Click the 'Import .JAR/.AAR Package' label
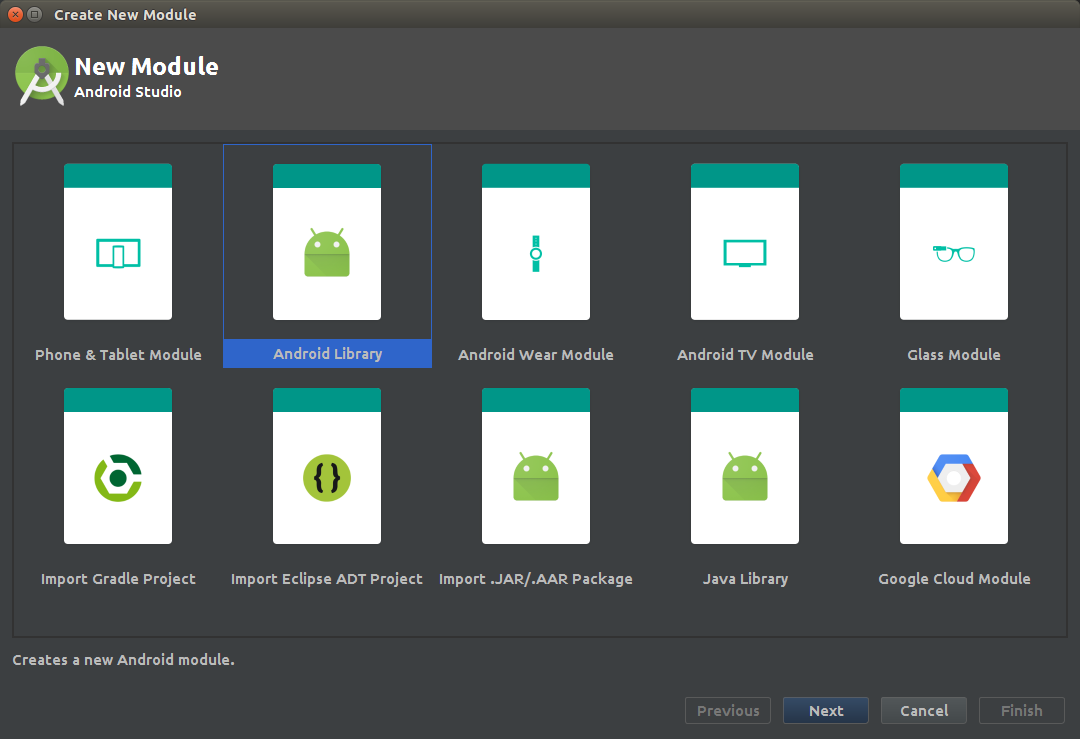The width and height of the screenshot is (1080, 739). [536, 579]
